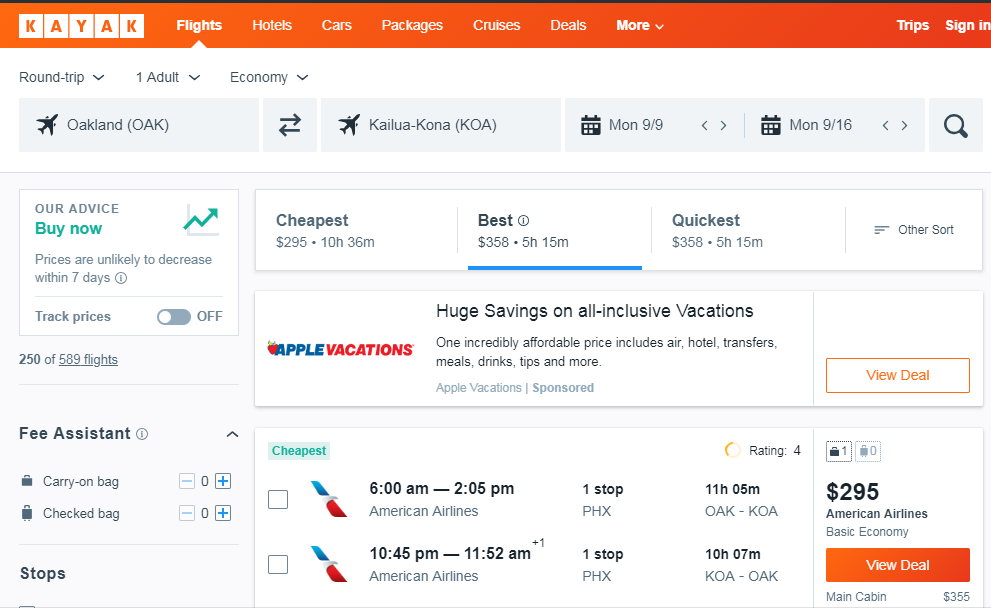Click the search magnifier button

point(956,125)
